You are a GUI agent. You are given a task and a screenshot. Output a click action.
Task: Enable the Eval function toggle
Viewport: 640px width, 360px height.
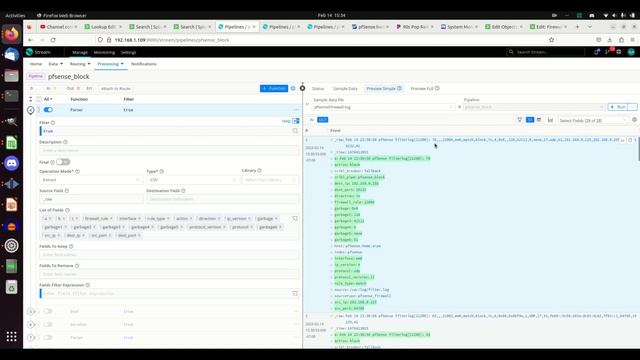click(x=48, y=311)
